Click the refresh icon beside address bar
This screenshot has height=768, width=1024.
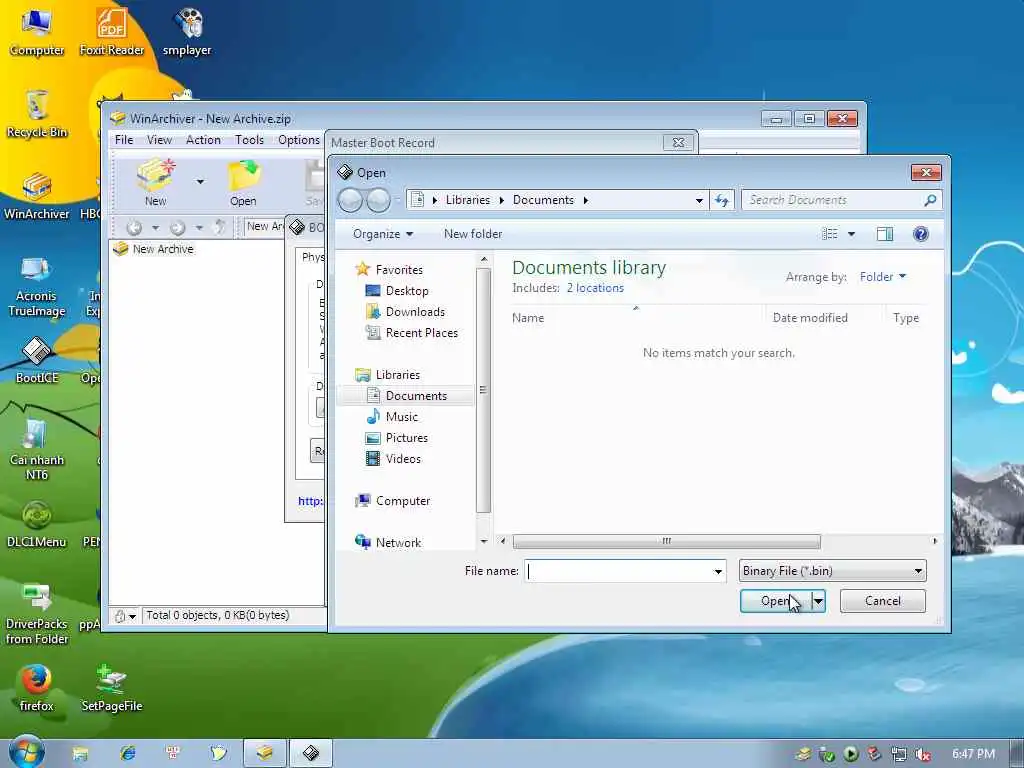[722, 200]
